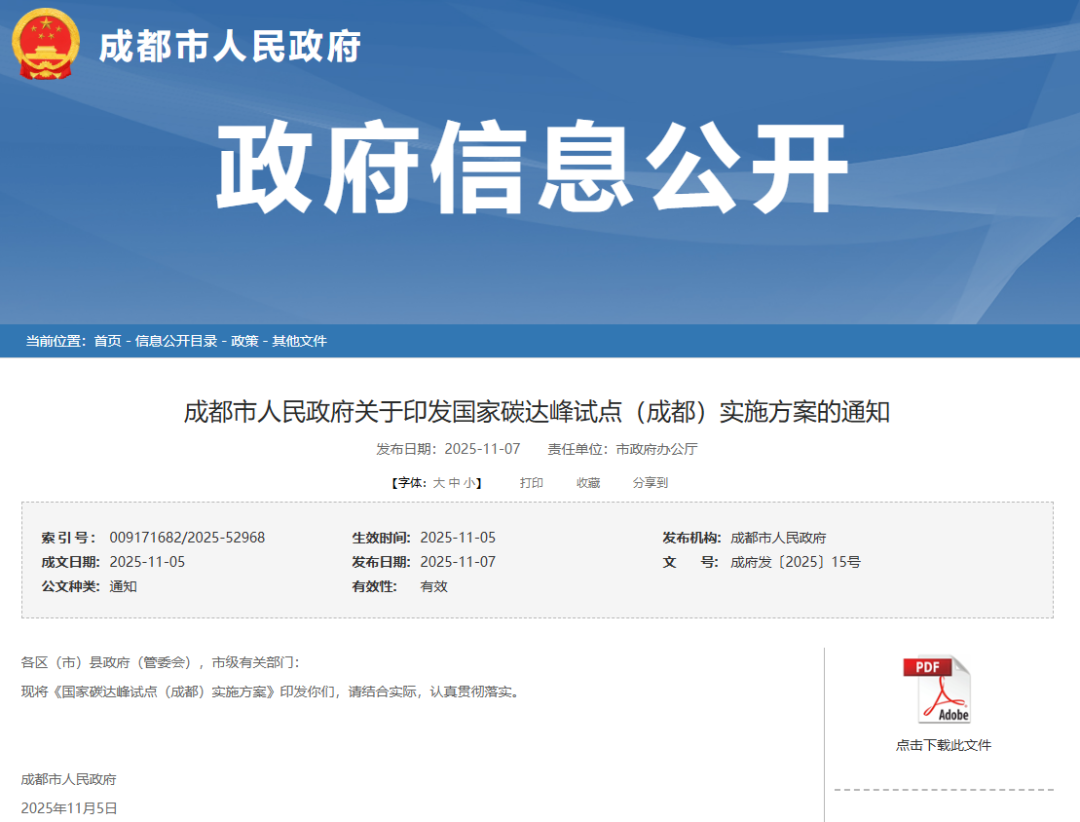Select the article title about 碳达峰试点
The height and width of the screenshot is (822, 1080).
[x=540, y=411]
